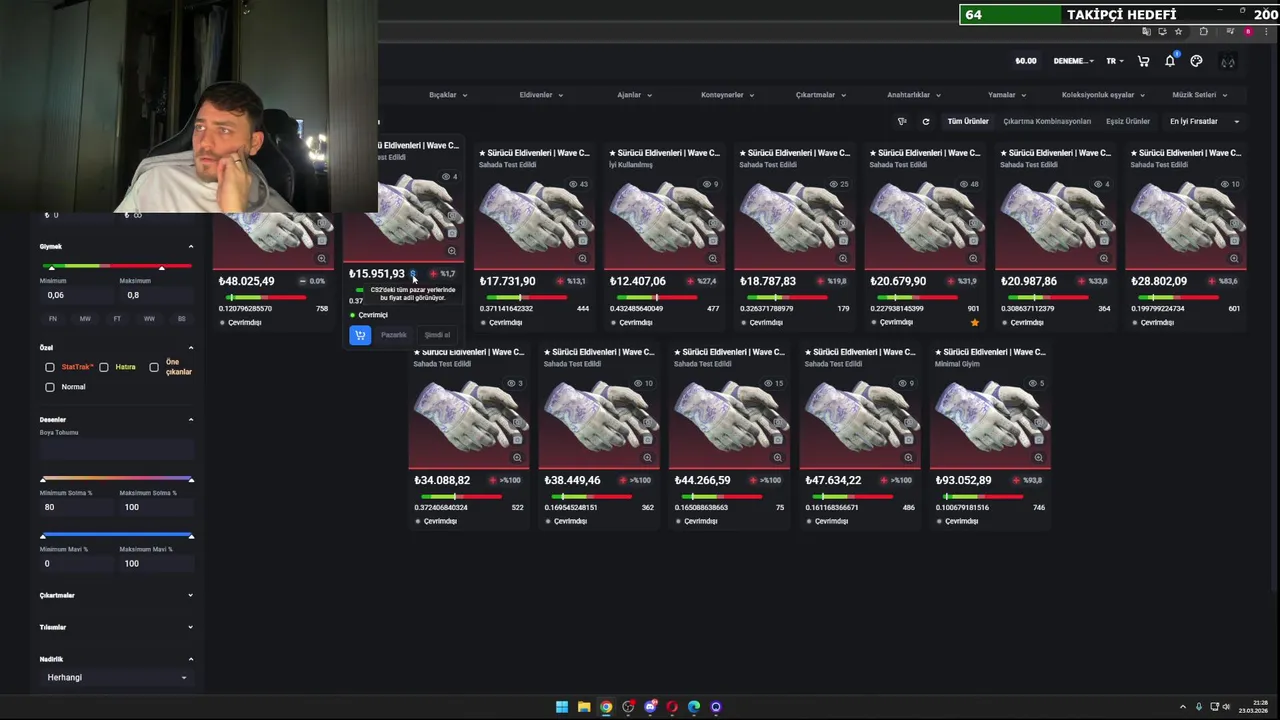Click the Minimum Solma % field

[x=76, y=507]
